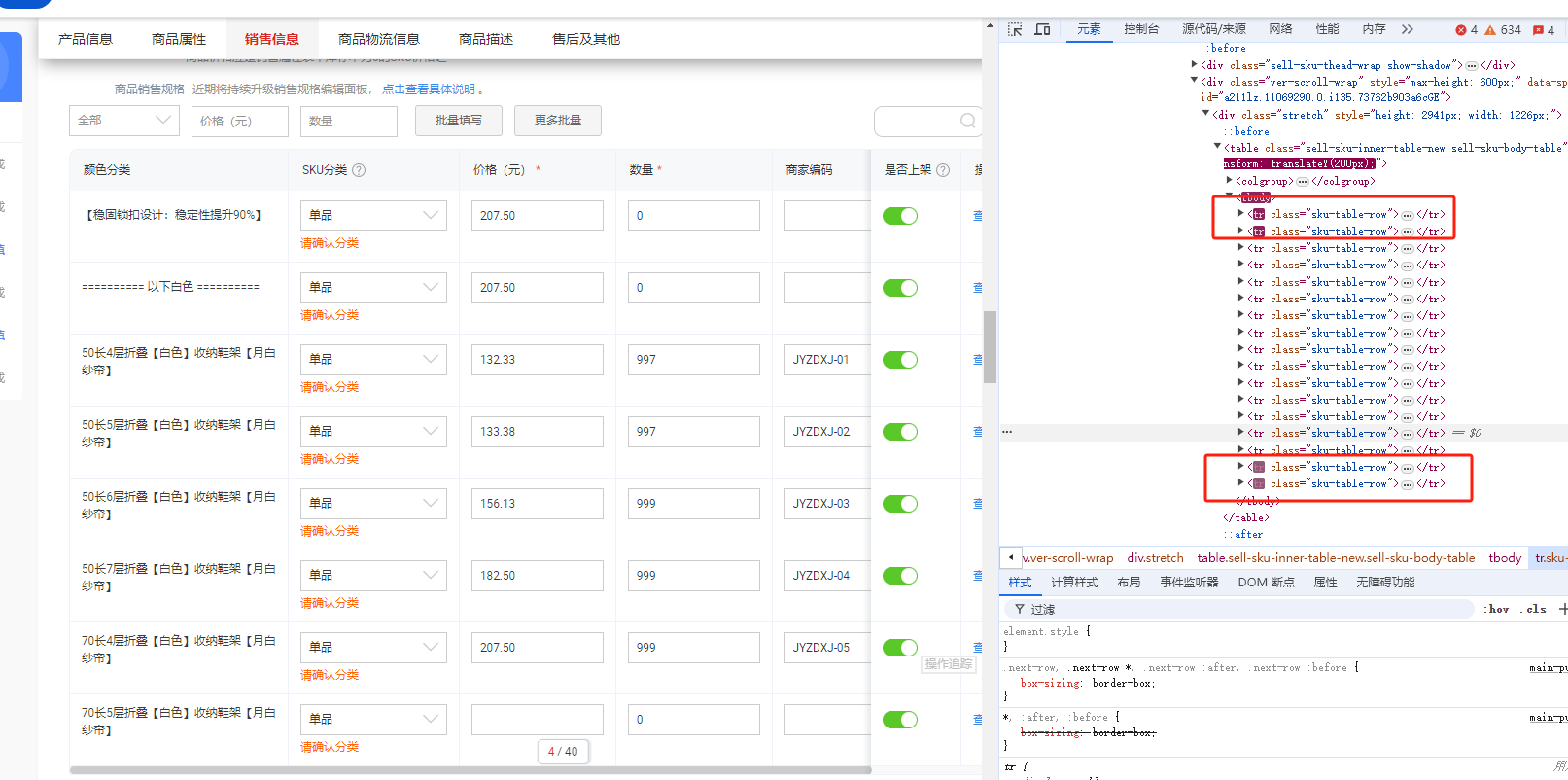Open the more DevTools tabs chevron
This screenshot has width=1568, height=780.
(x=1408, y=29)
